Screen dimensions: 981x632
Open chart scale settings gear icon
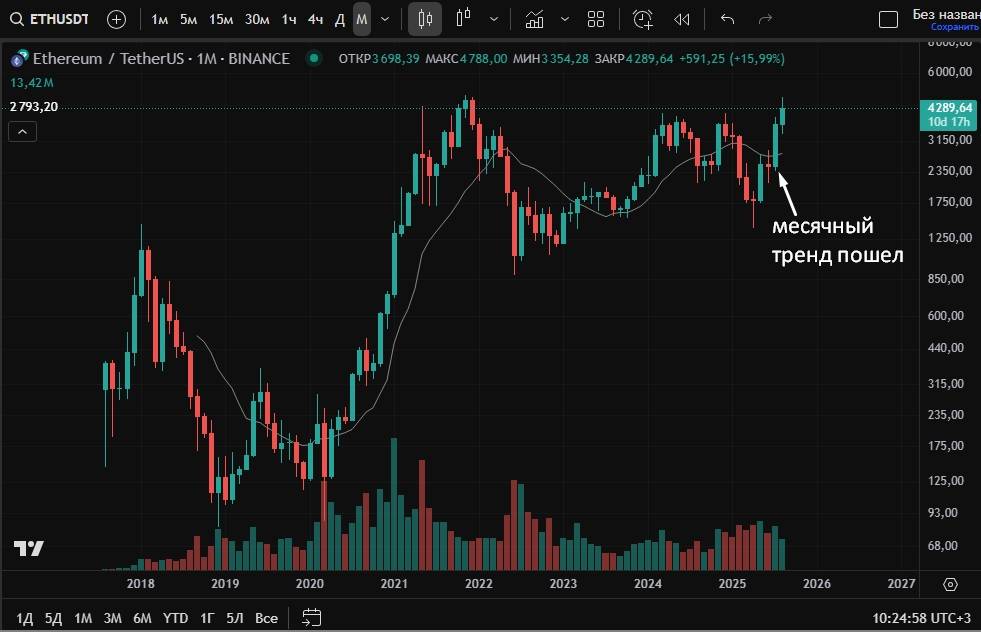[950, 584]
